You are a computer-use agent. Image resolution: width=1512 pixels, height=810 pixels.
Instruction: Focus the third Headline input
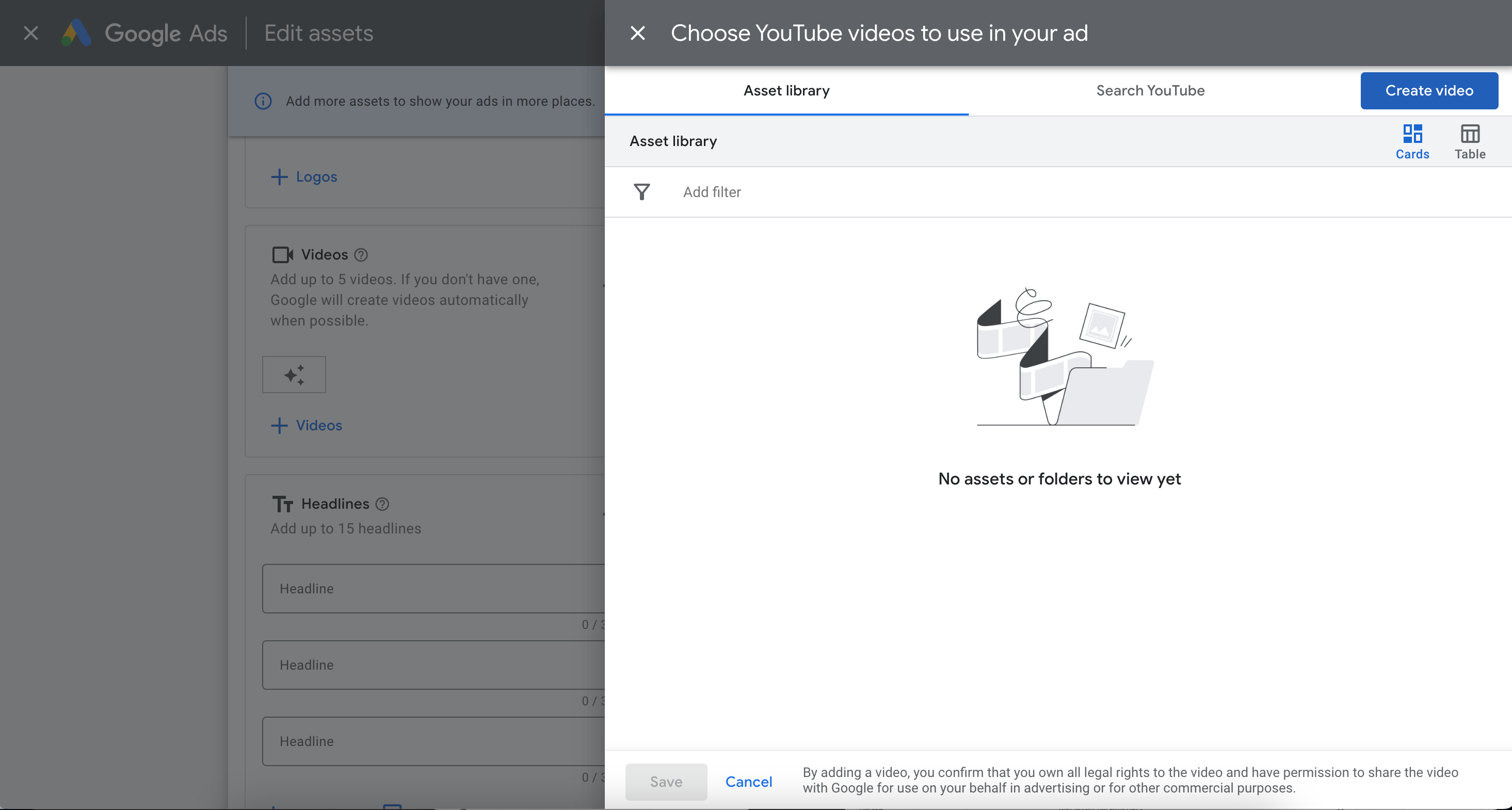click(433, 741)
